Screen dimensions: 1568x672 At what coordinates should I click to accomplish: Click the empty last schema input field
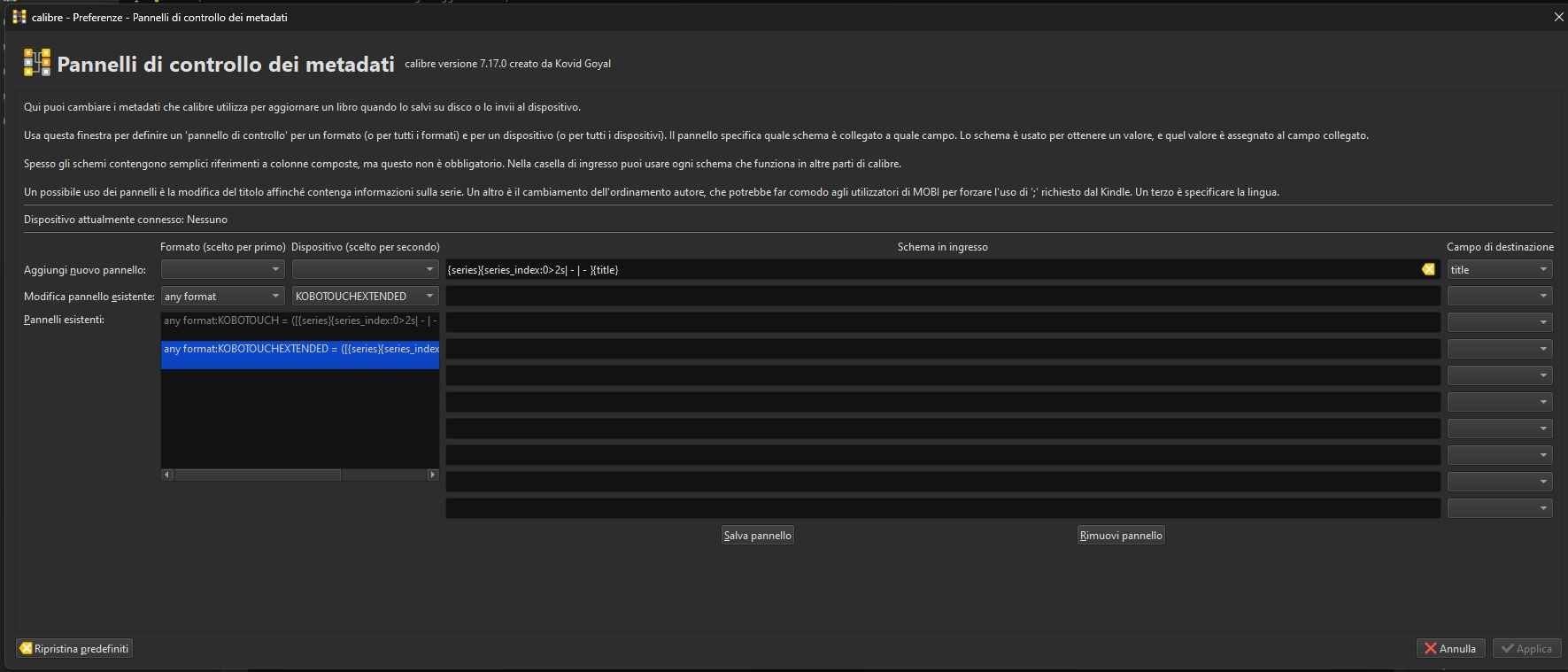942,508
